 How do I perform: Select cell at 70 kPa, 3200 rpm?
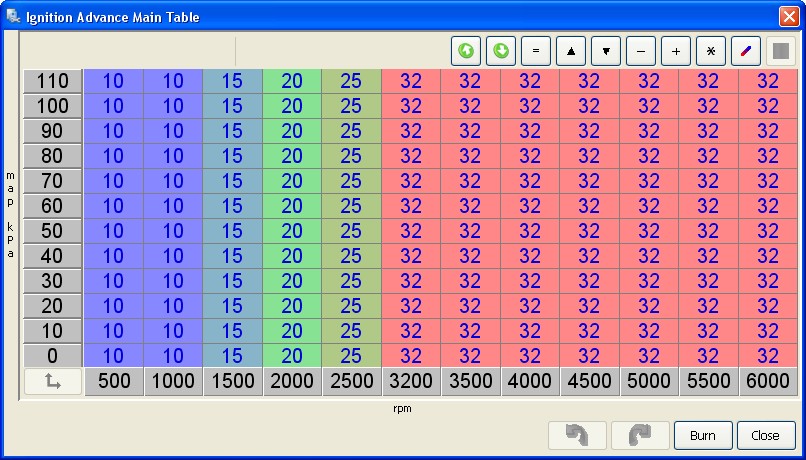pyautogui.click(x=411, y=181)
